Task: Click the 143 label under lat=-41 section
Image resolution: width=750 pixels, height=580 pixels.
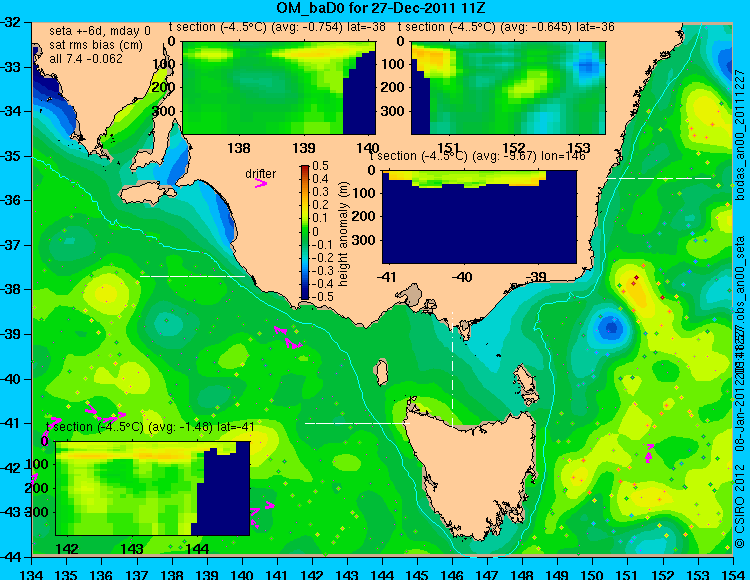Action: point(132,549)
